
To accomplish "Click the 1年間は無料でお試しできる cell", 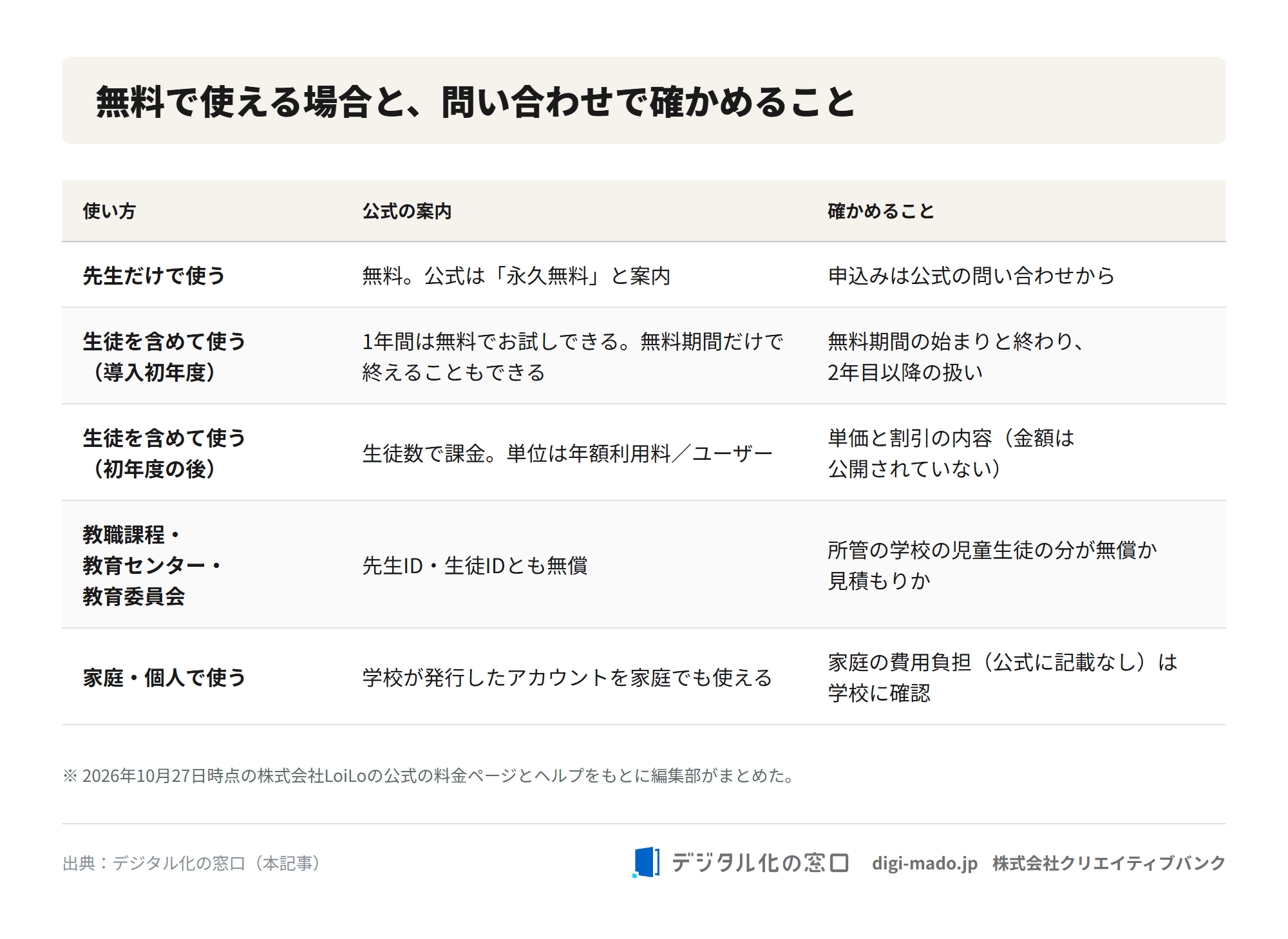I will click(573, 356).
